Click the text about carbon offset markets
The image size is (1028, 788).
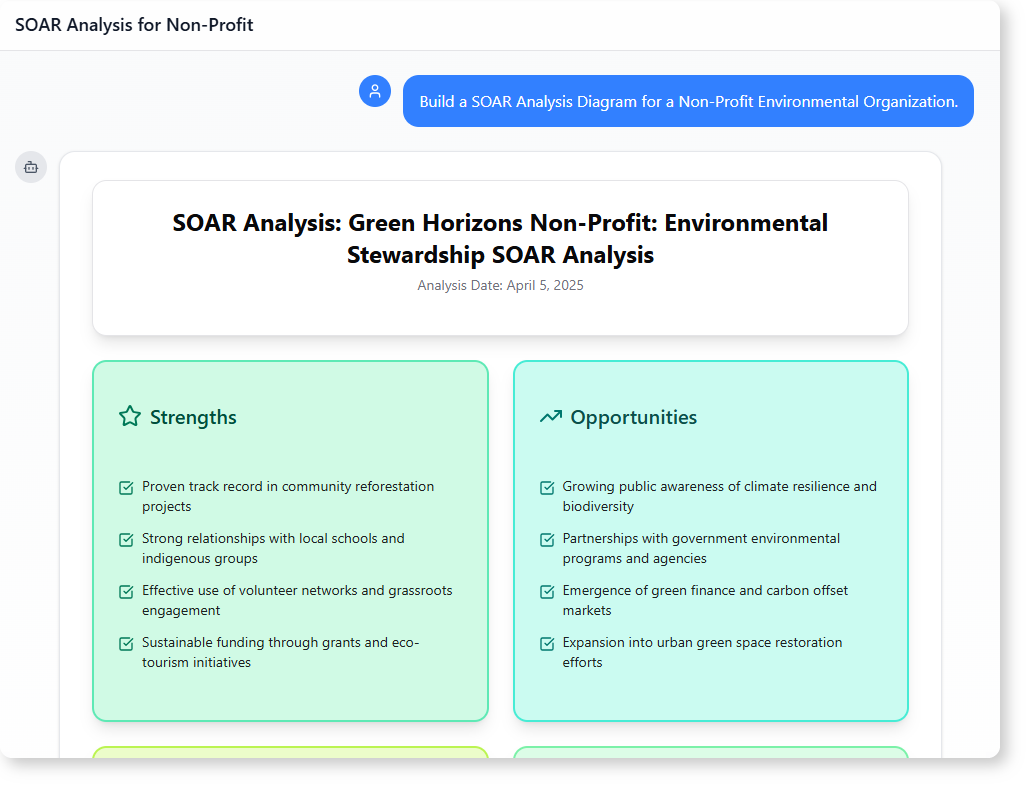click(x=705, y=600)
